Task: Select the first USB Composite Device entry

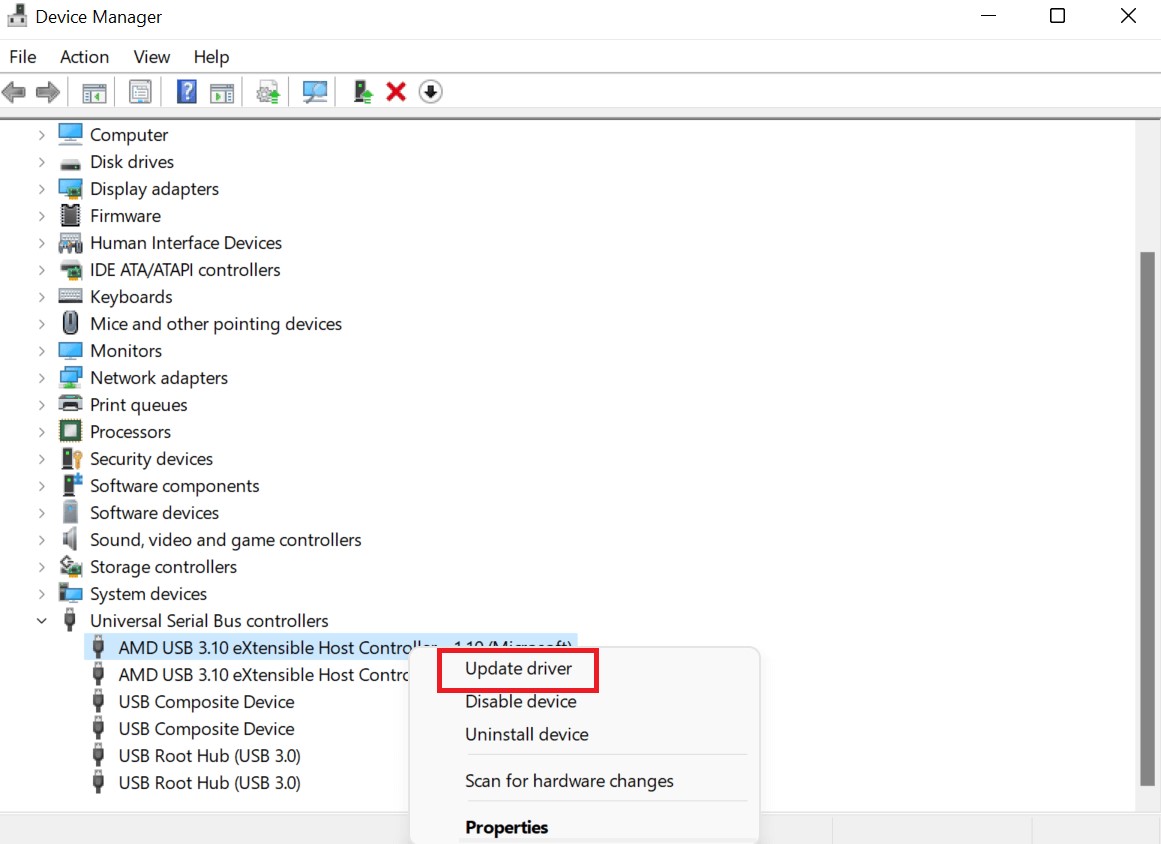Action: (206, 702)
